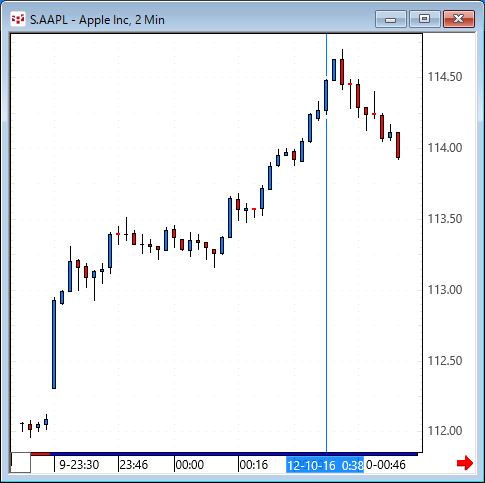The width and height of the screenshot is (485, 483).
Task: Click the 23:46 time axis label
Action: (x=133, y=465)
